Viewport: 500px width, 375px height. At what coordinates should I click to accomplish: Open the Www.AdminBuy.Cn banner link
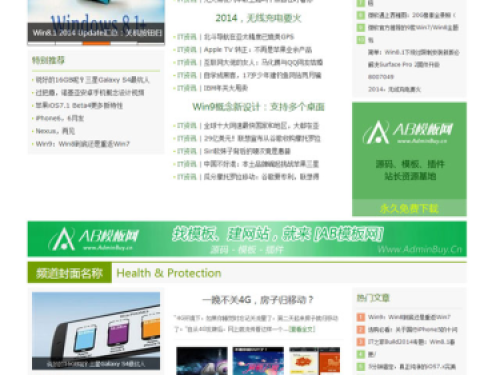tap(420, 249)
